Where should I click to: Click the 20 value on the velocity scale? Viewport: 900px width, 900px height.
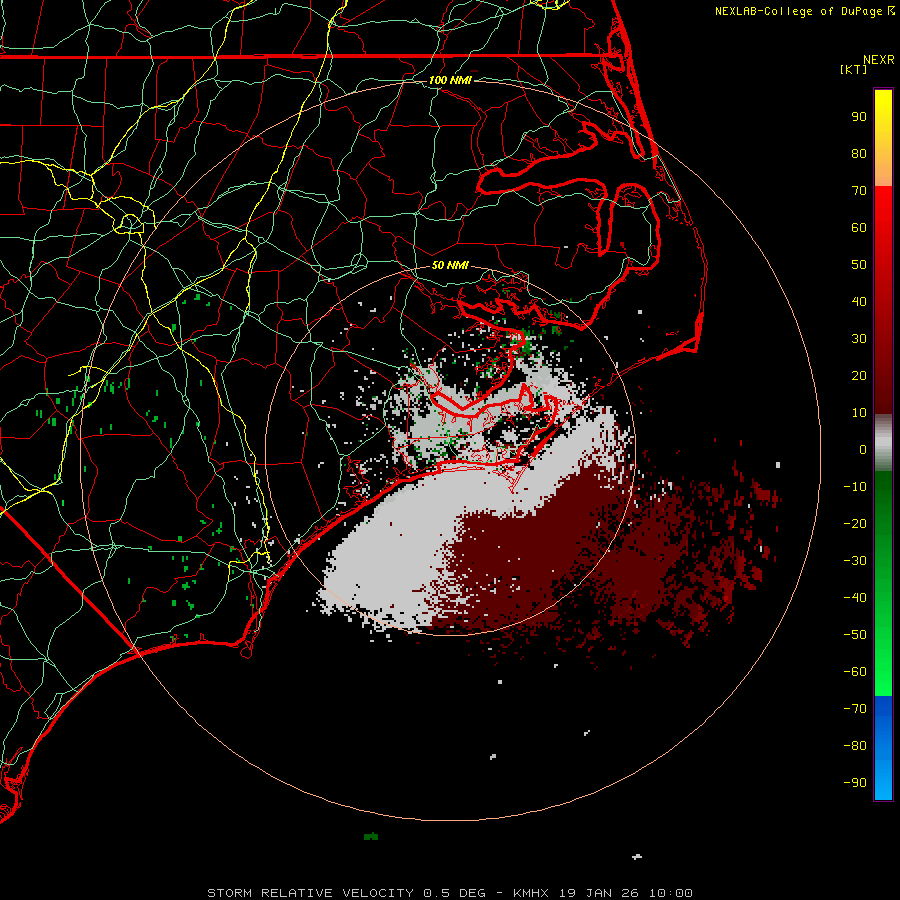tap(859, 375)
